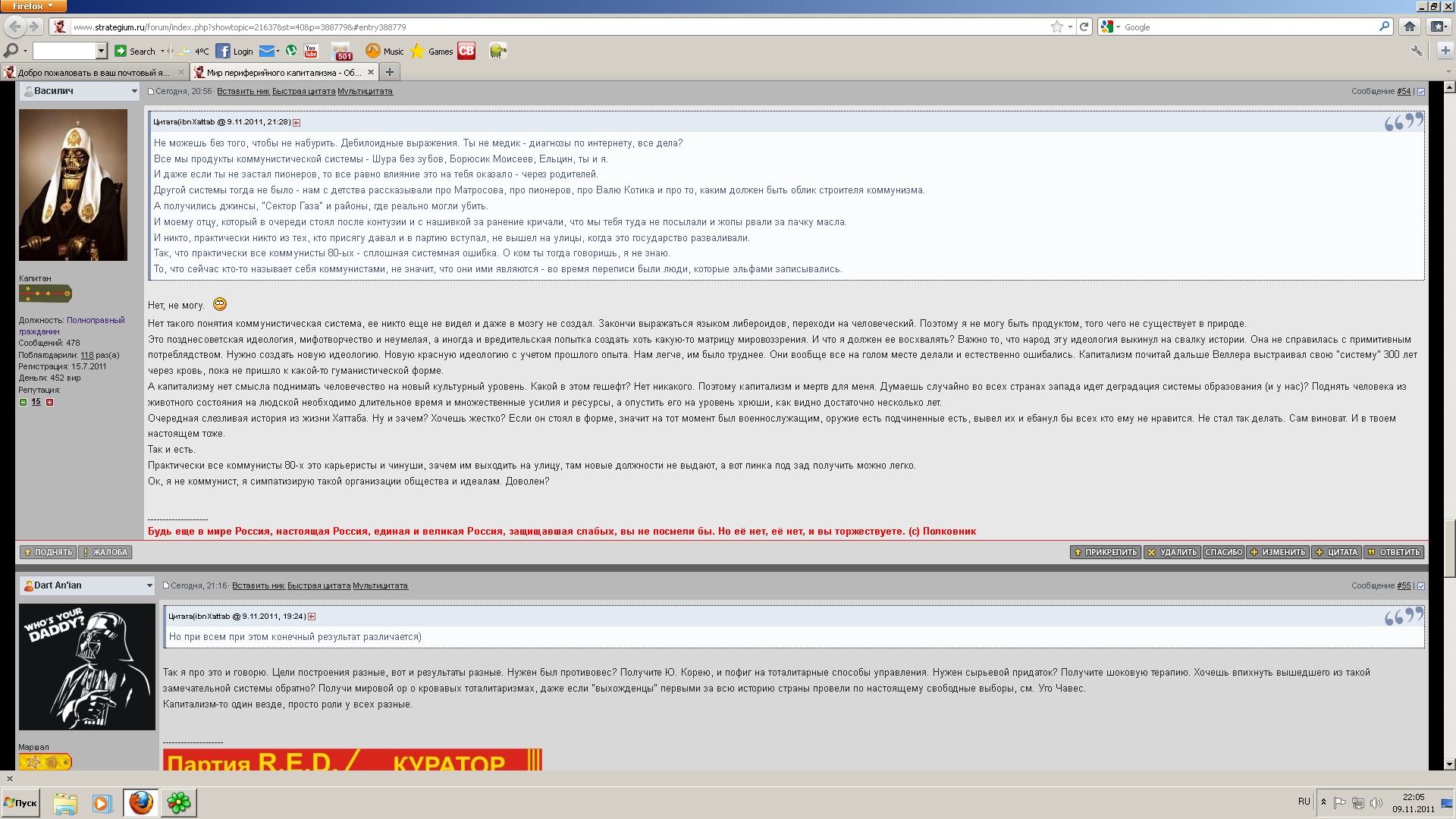Image resolution: width=1456 pixels, height=819 pixels.
Task: Open the toolbar magnifier dropdown arrow
Action: tap(25, 51)
